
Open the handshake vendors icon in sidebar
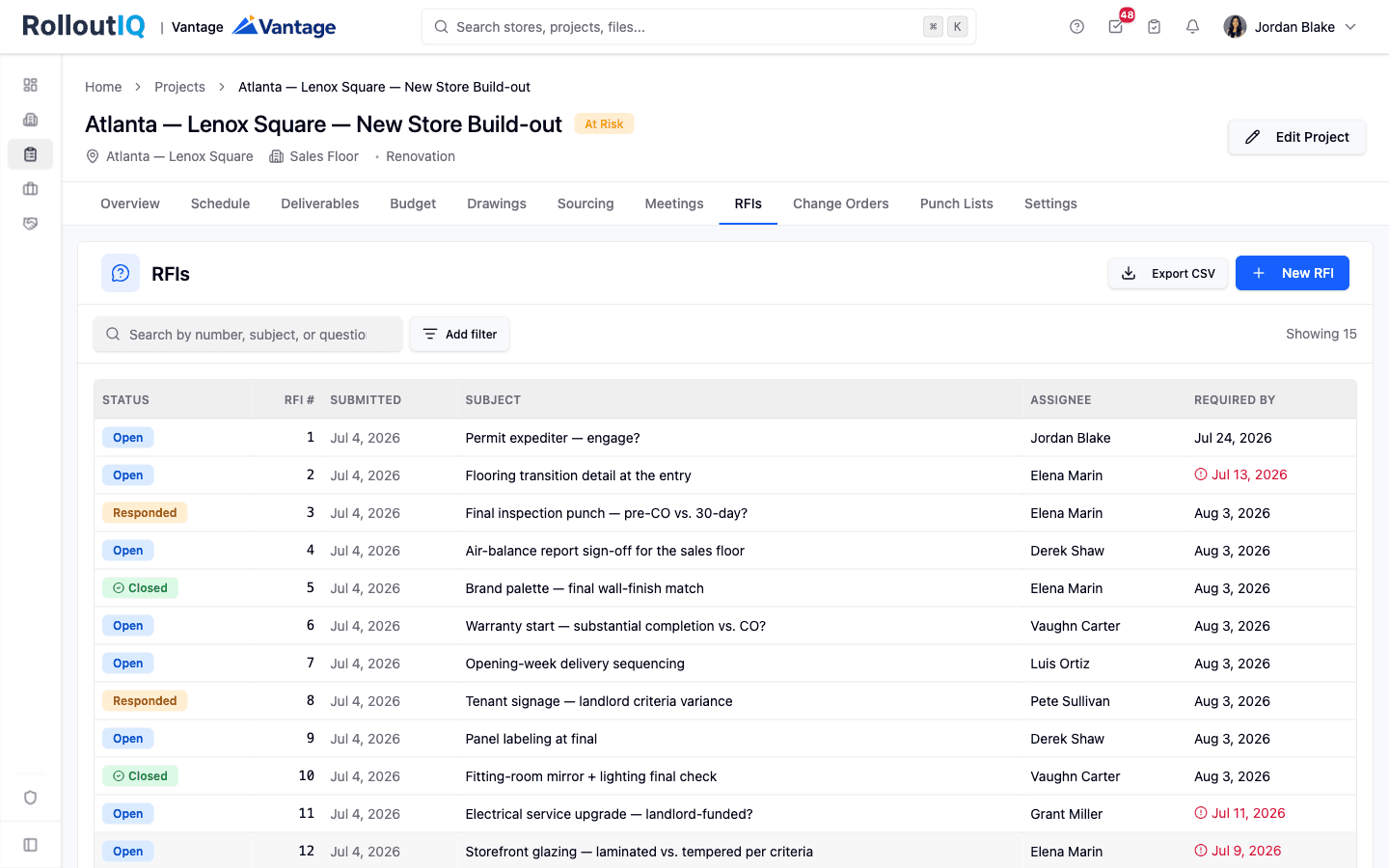[x=30, y=224]
